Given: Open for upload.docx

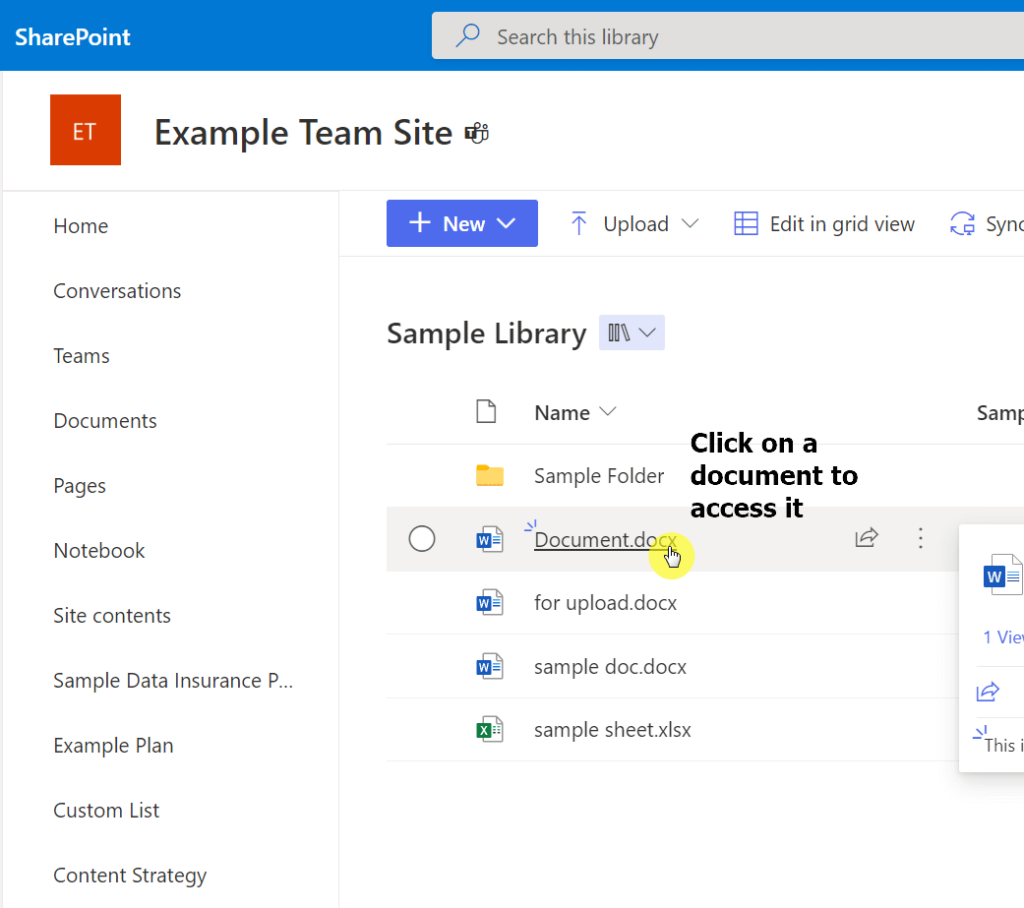Looking at the screenshot, I should (605, 603).
